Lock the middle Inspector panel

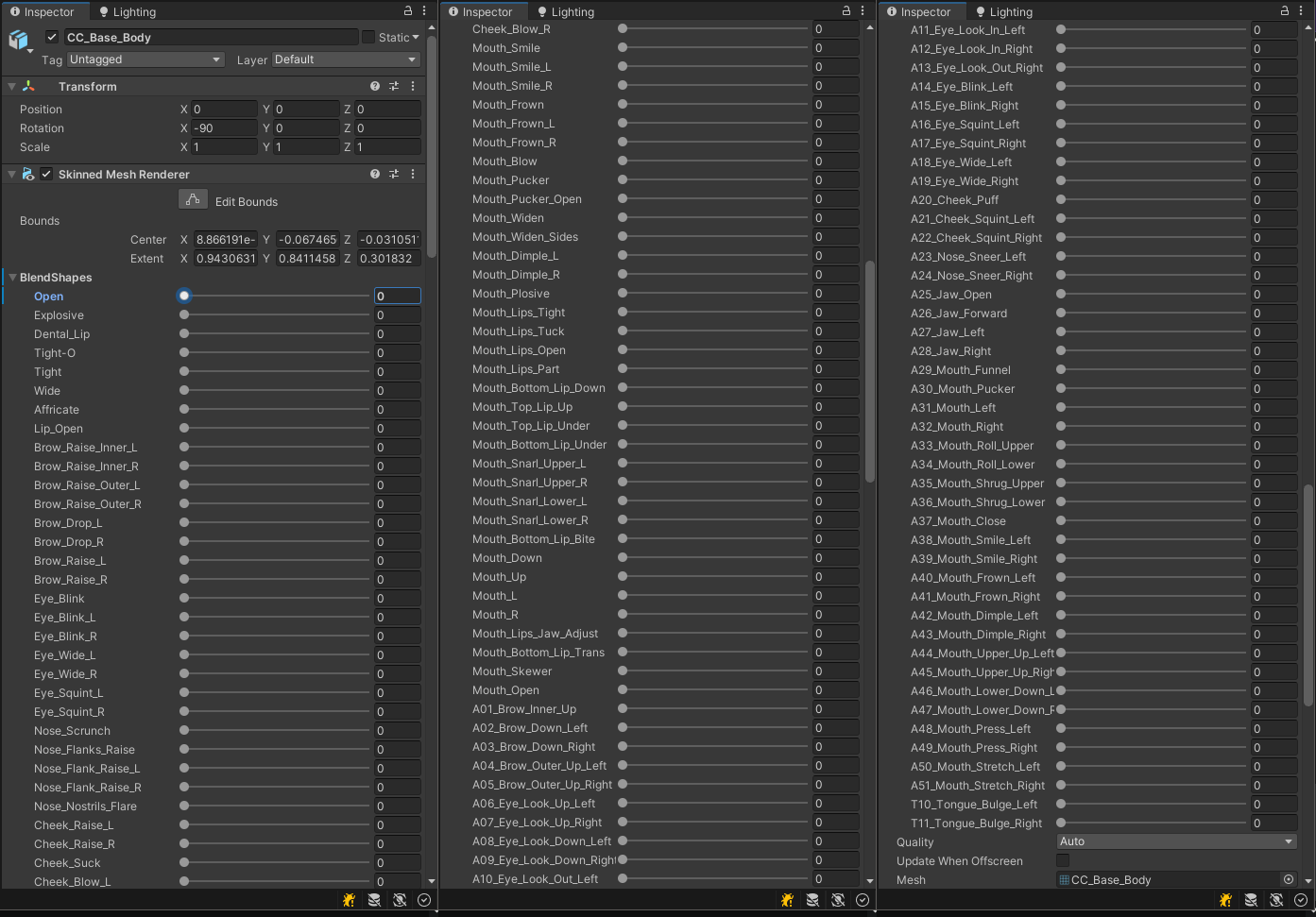click(x=846, y=10)
